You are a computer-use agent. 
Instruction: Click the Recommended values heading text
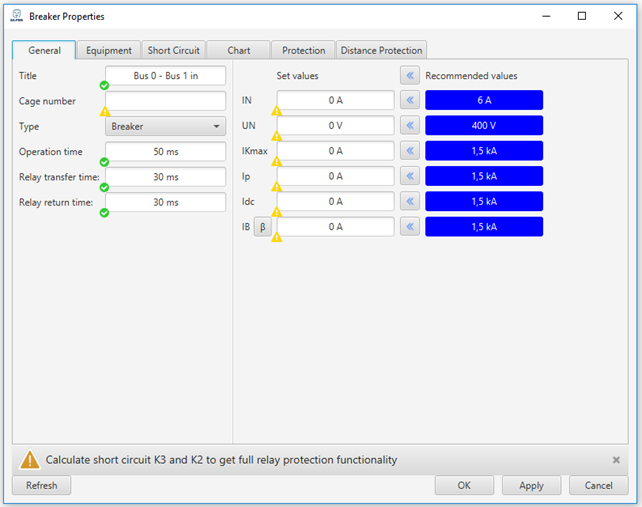tap(471, 76)
